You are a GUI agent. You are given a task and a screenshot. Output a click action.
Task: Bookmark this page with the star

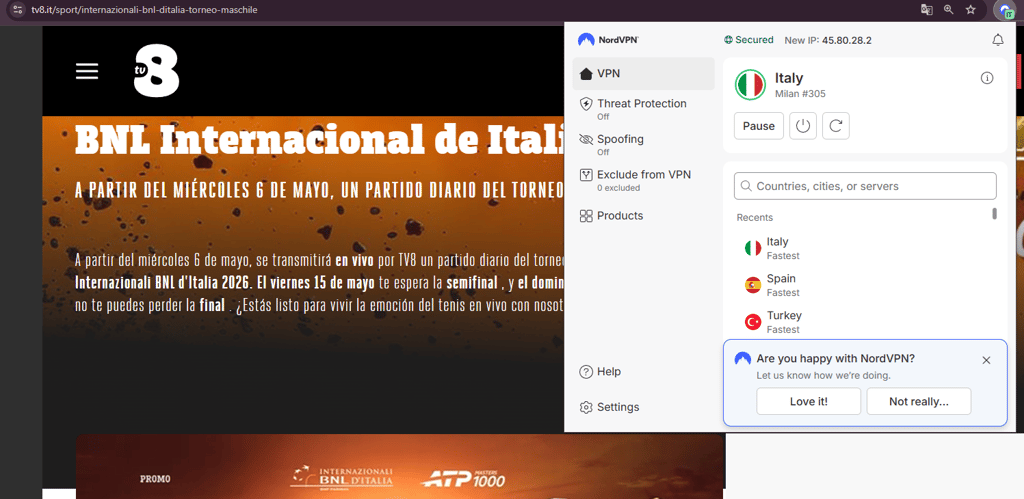(x=970, y=10)
